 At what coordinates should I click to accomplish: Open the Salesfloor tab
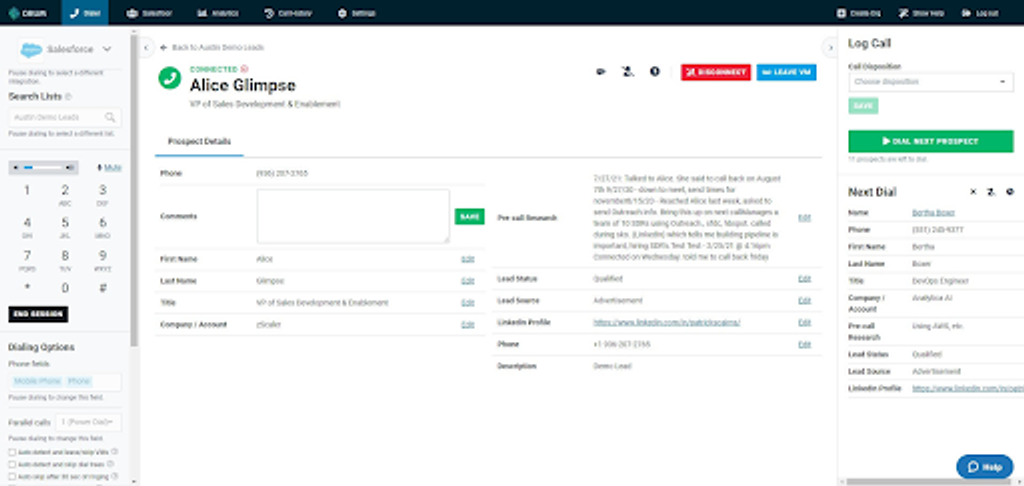tap(150, 13)
